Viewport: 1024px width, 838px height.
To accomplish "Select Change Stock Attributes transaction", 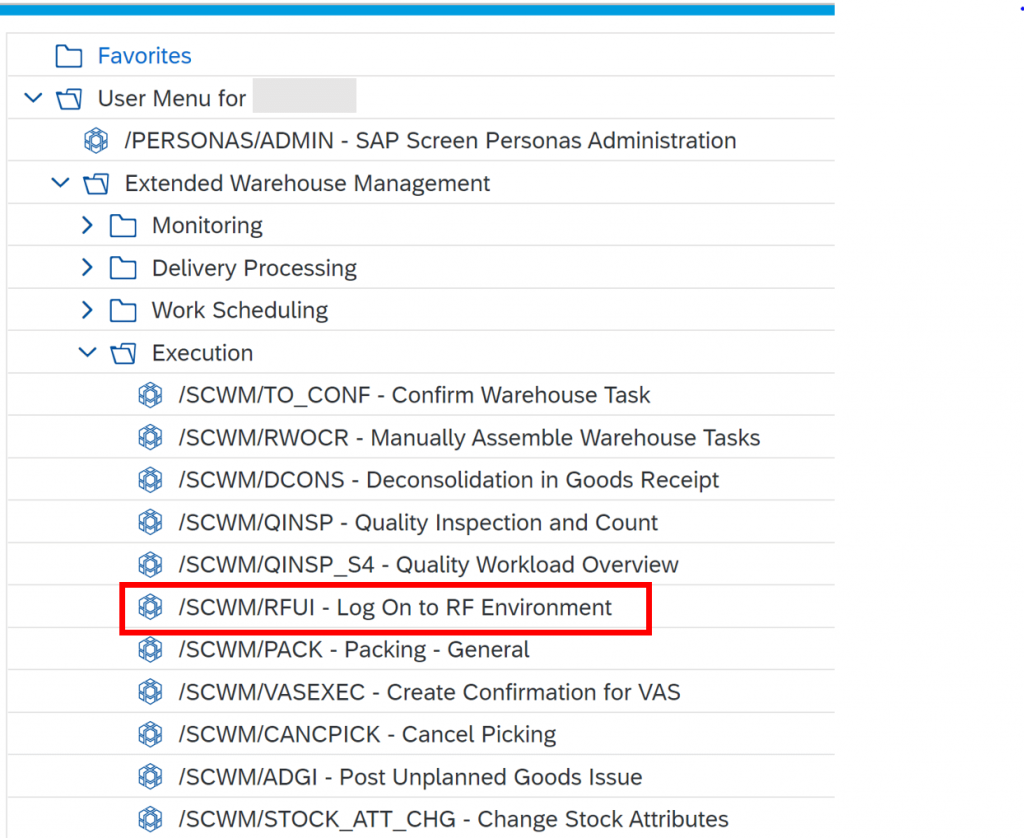I will pos(454,819).
